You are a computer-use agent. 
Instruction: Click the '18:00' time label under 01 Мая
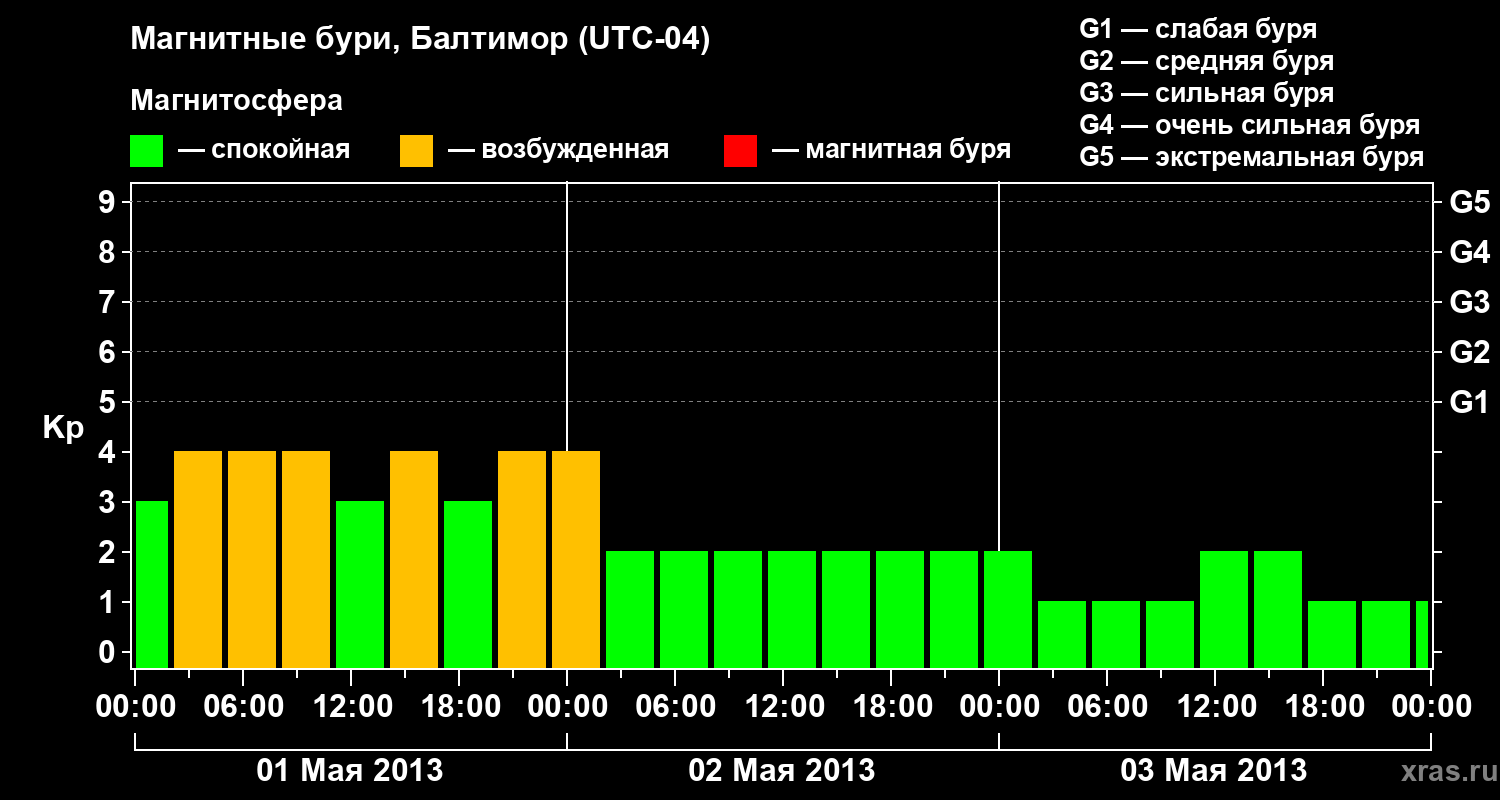459,707
